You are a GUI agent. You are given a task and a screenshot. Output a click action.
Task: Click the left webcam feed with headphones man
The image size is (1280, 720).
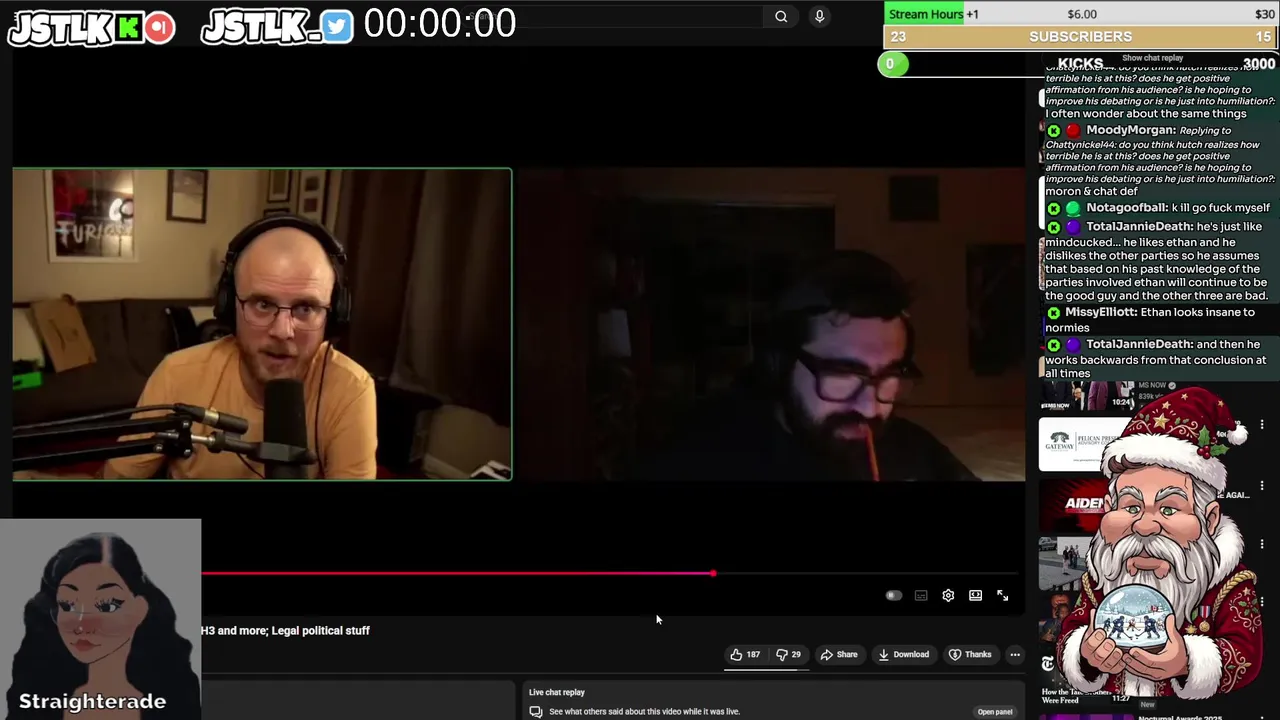[262, 324]
